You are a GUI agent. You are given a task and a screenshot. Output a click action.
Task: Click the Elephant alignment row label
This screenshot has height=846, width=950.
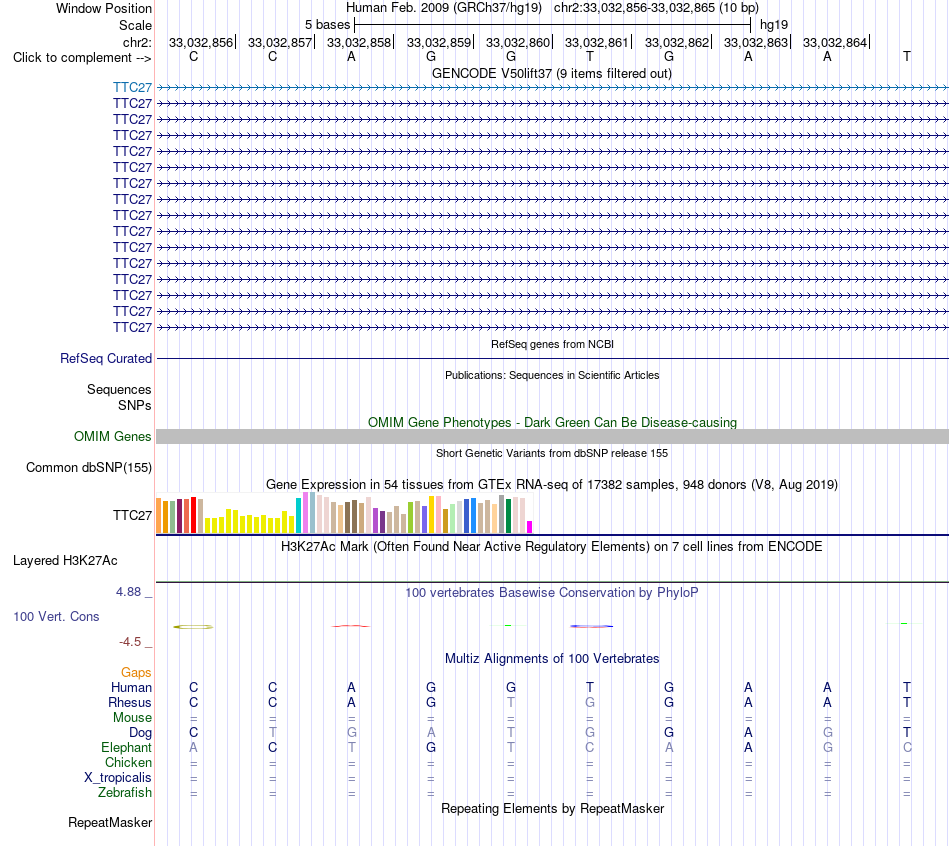pos(126,747)
